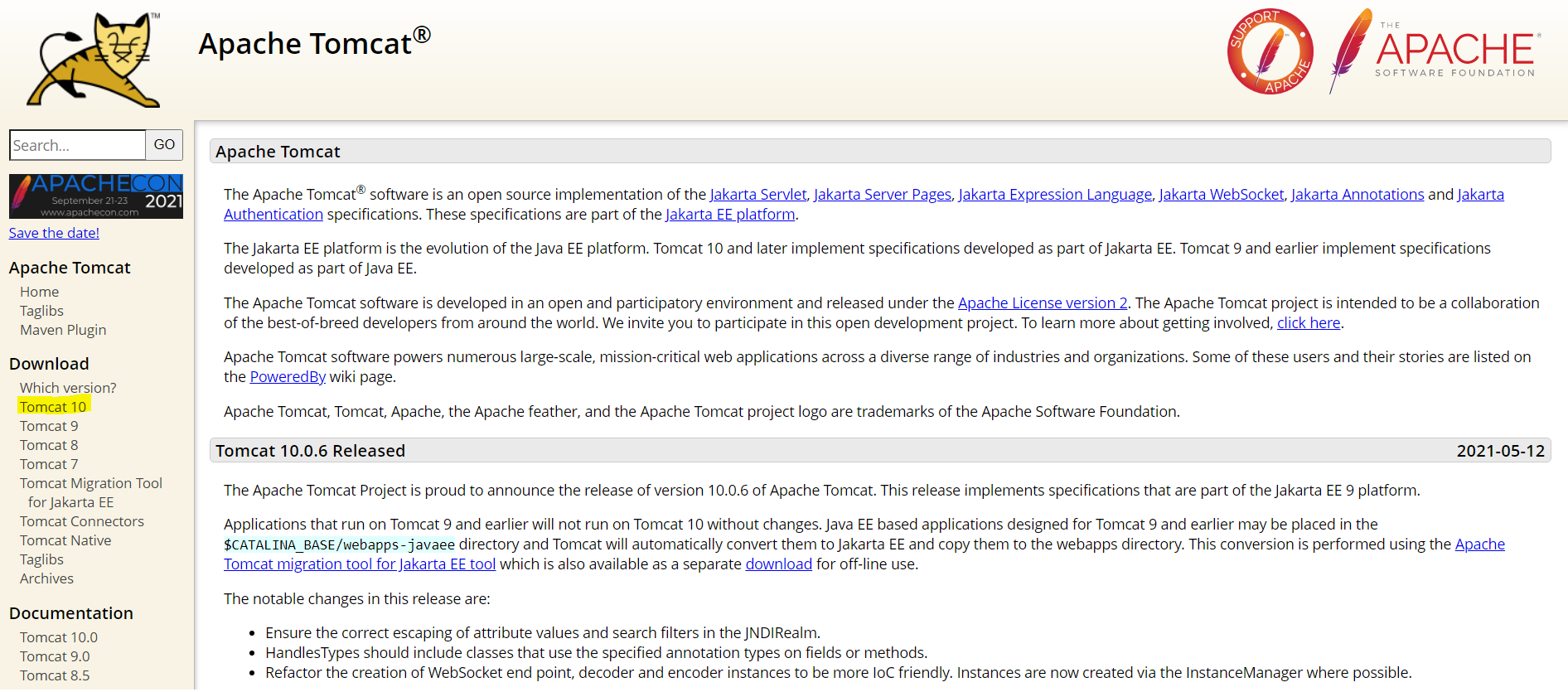The image size is (1568, 692).
Task: Click the $CATALINA_BASE/webapps-javaee code text
Action: (340, 545)
